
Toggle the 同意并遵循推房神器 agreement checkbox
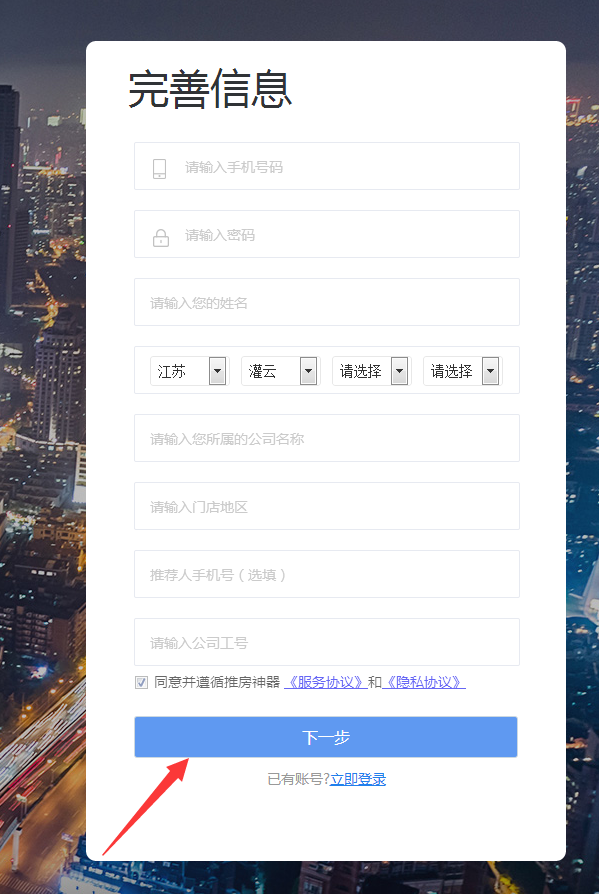pyautogui.click(x=141, y=682)
